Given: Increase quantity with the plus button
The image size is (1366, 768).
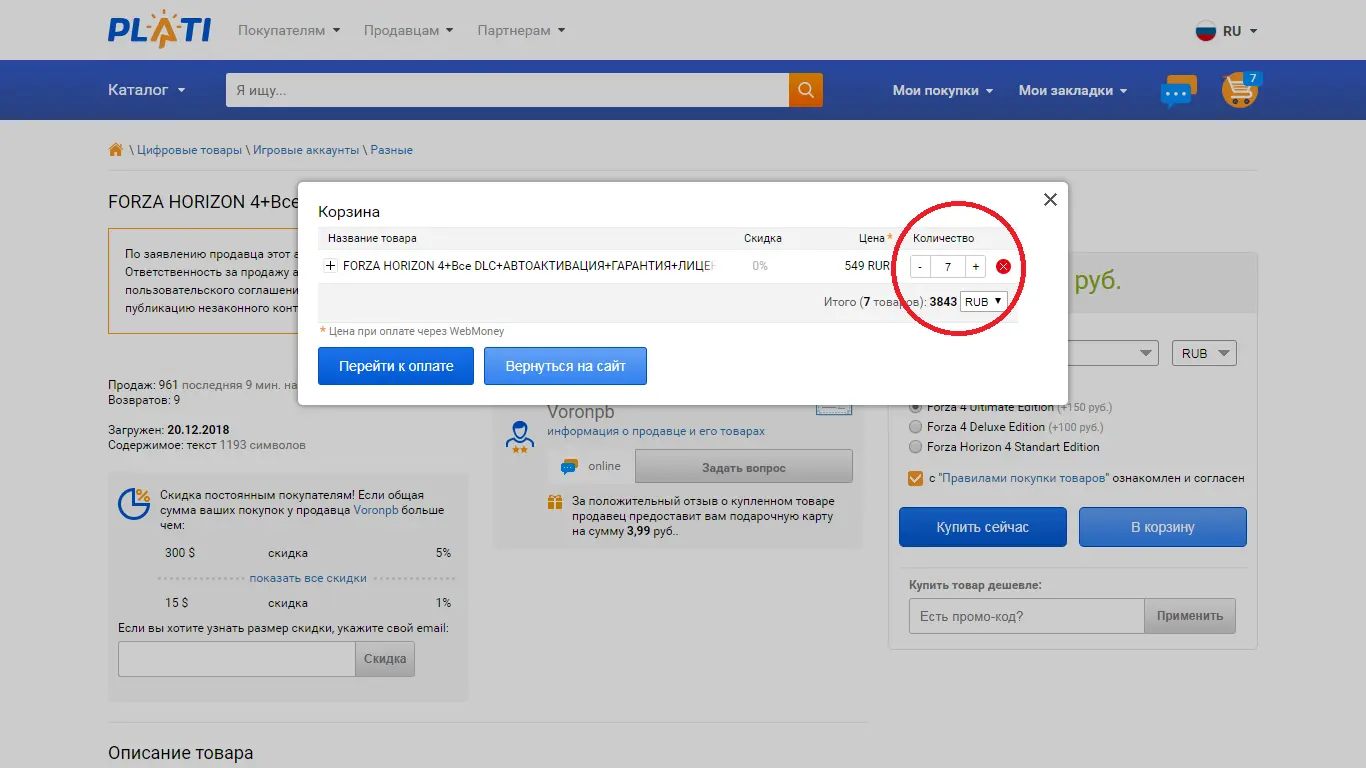Looking at the screenshot, I should [976, 267].
